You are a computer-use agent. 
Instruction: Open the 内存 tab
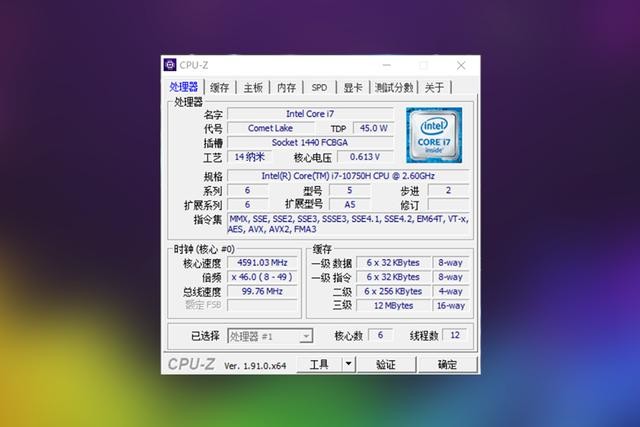click(x=287, y=87)
